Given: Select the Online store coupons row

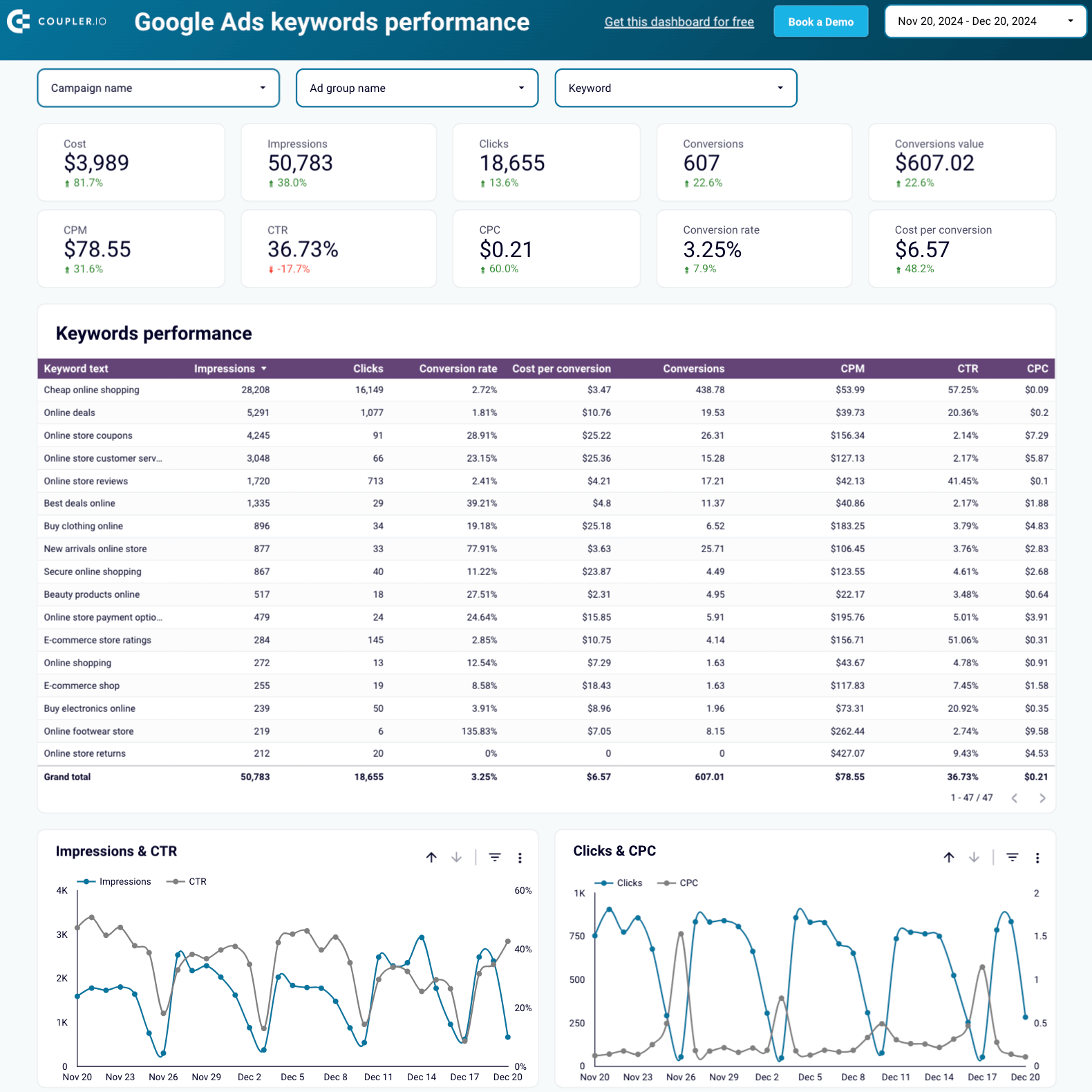Looking at the screenshot, I should click(x=546, y=435).
